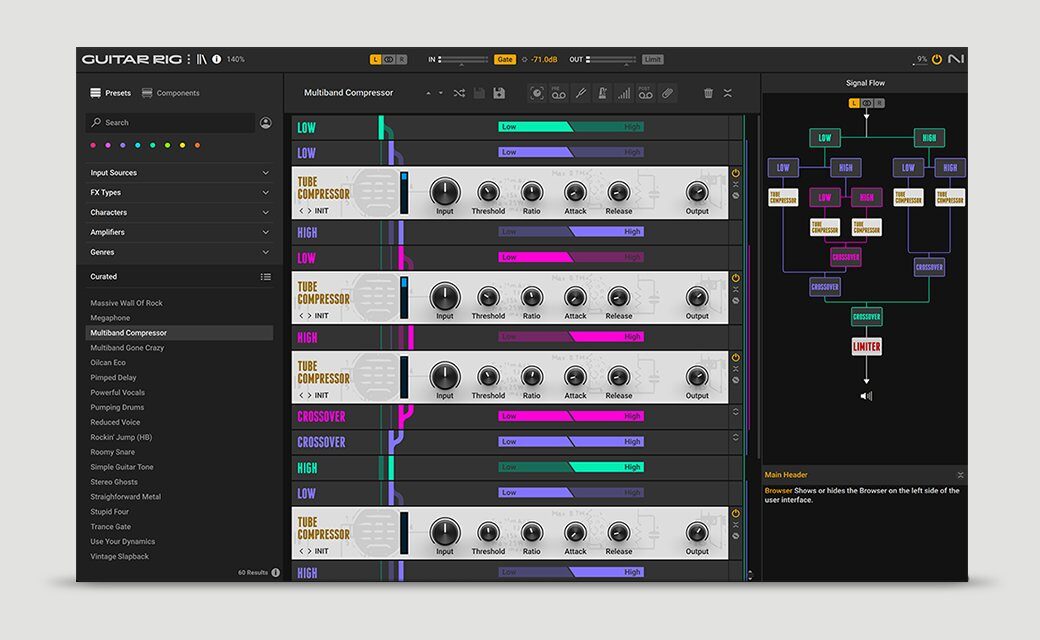
Task: Click the 9% CPU meter
Action: [x=921, y=59]
